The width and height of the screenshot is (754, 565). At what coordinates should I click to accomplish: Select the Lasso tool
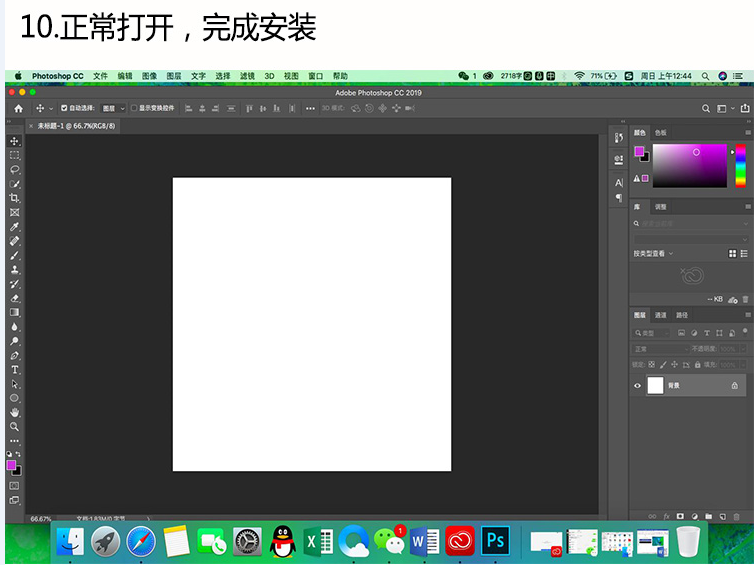(x=14, y=170)
